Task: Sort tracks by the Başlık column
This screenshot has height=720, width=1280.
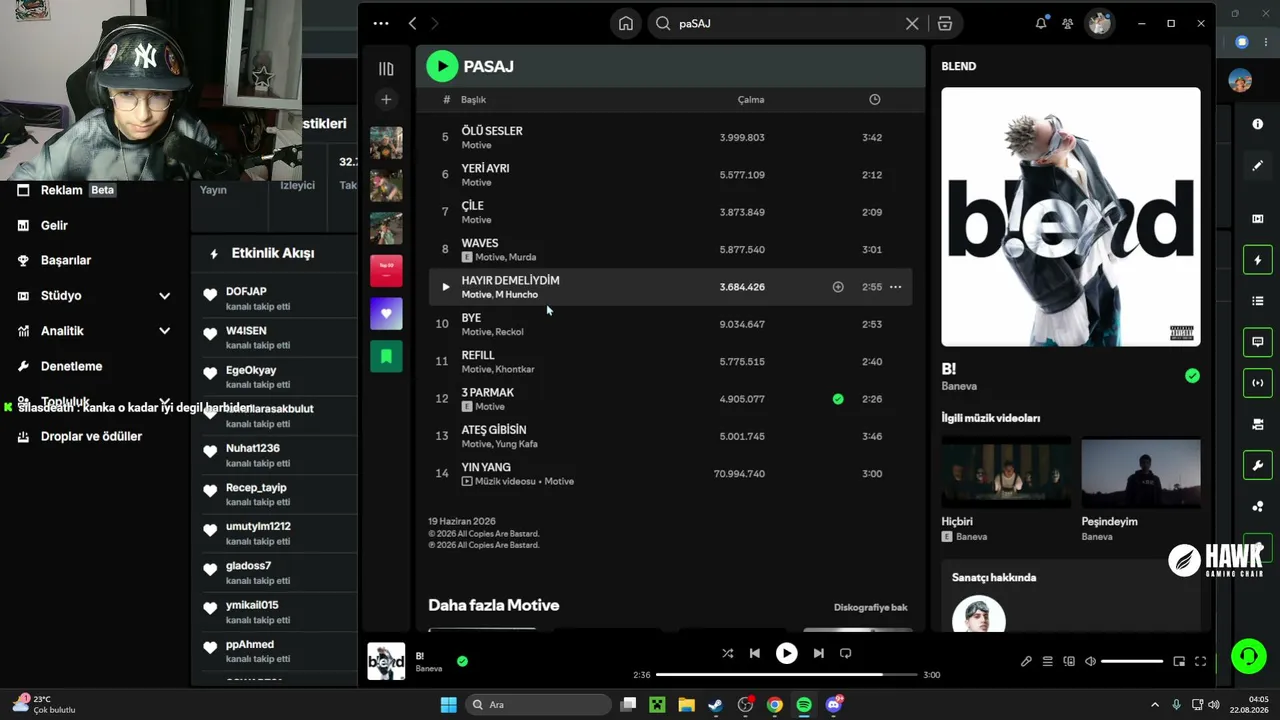Action: coord(473,100)
